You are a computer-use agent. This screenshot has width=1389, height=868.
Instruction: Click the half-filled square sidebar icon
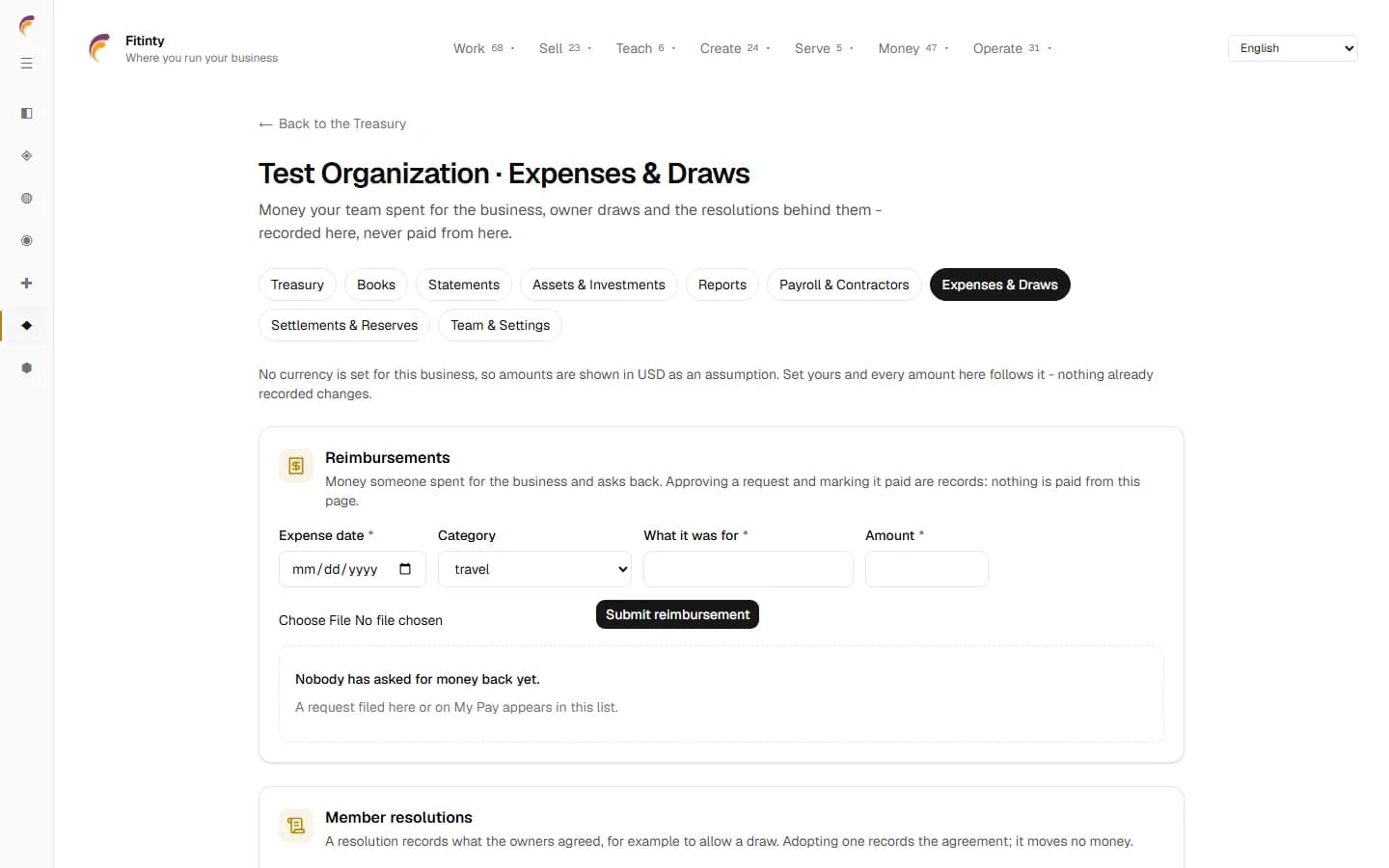[27, 114]
